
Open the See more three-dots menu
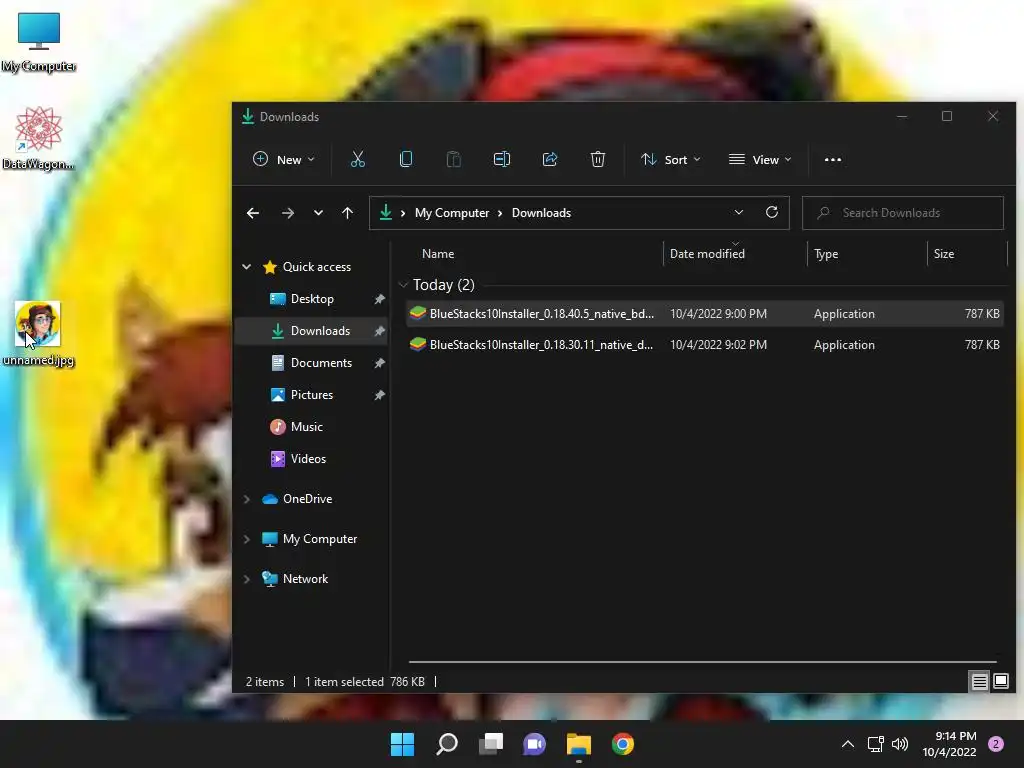(833, 159)
